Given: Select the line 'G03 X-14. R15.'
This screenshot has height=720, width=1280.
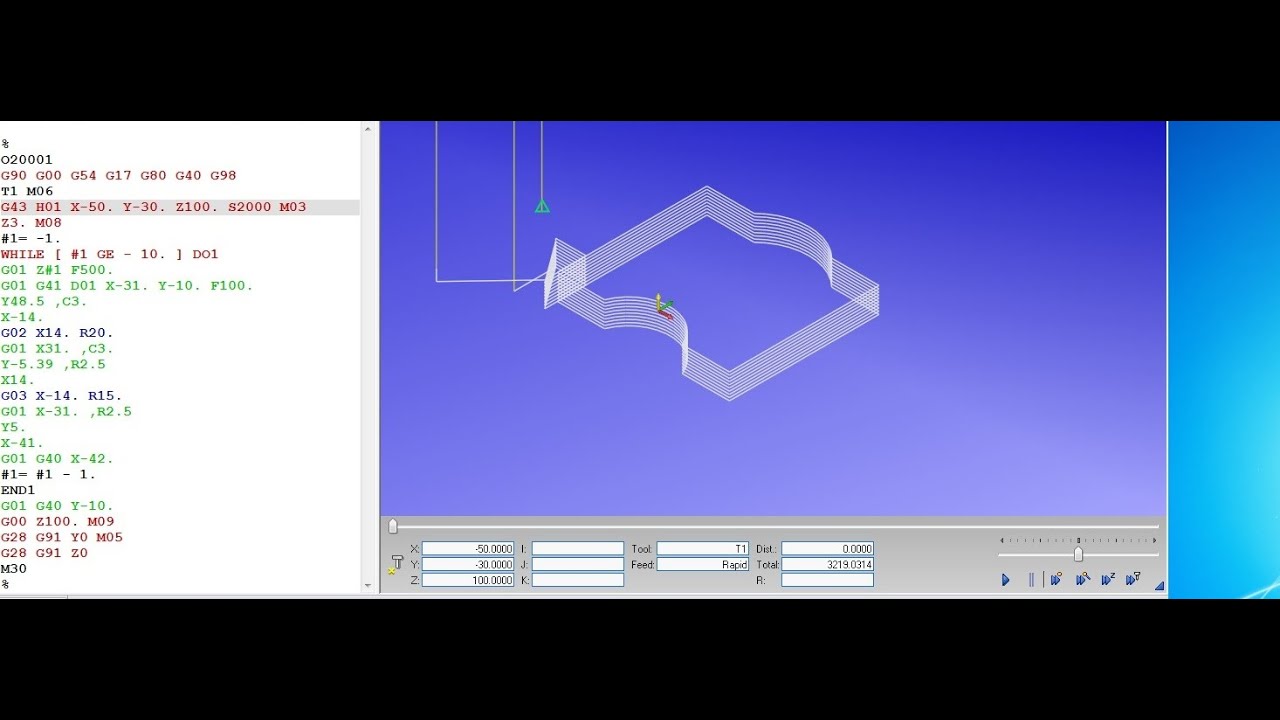Looking at the screenshot, I should (x=62, y=396).
